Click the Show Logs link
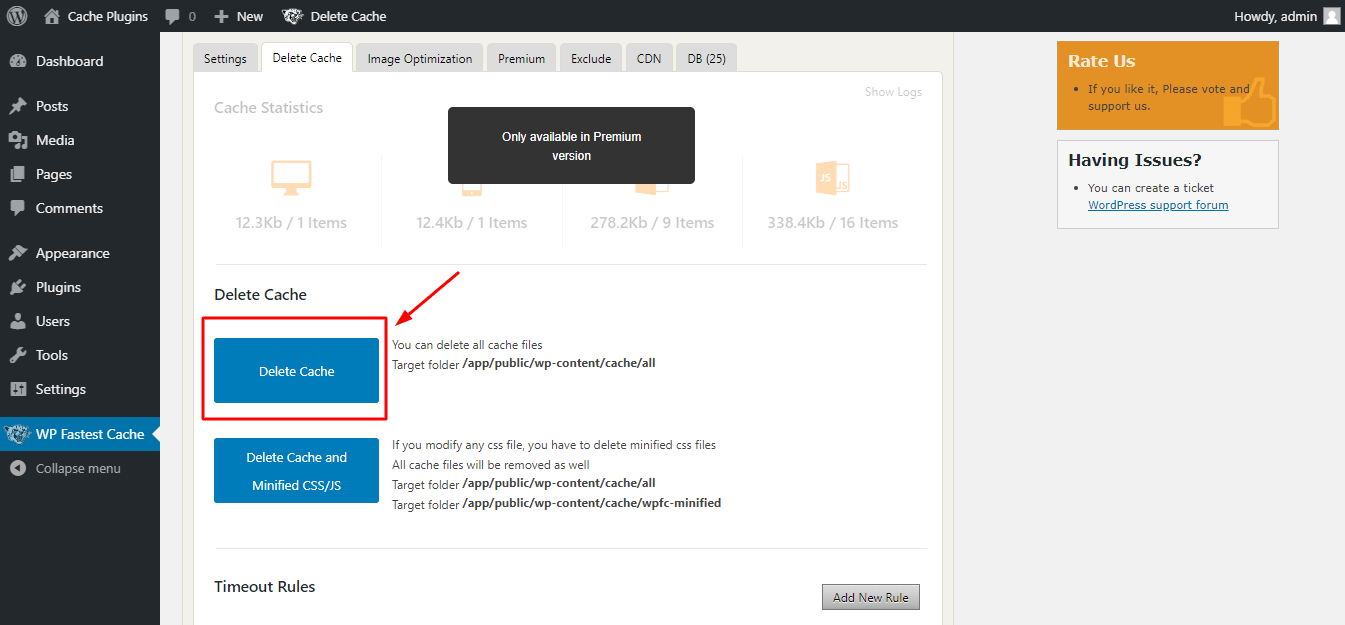 pos(893,92)
